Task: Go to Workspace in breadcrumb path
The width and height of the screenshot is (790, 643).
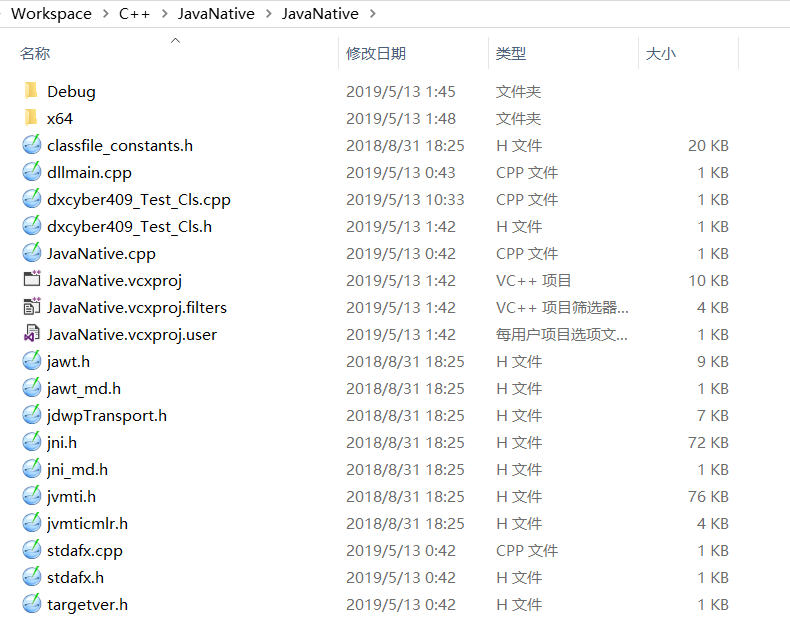Action: [x=51, y=14]
